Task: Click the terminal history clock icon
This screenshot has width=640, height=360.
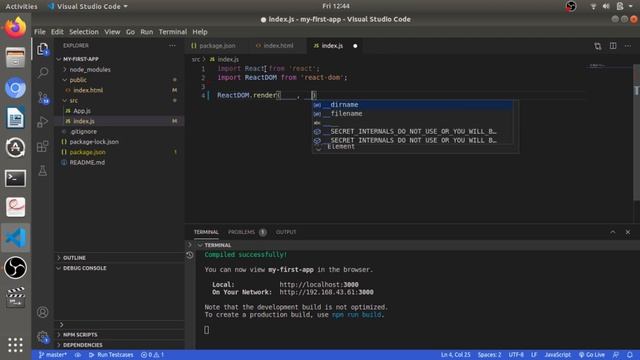Action: (190, 255)
